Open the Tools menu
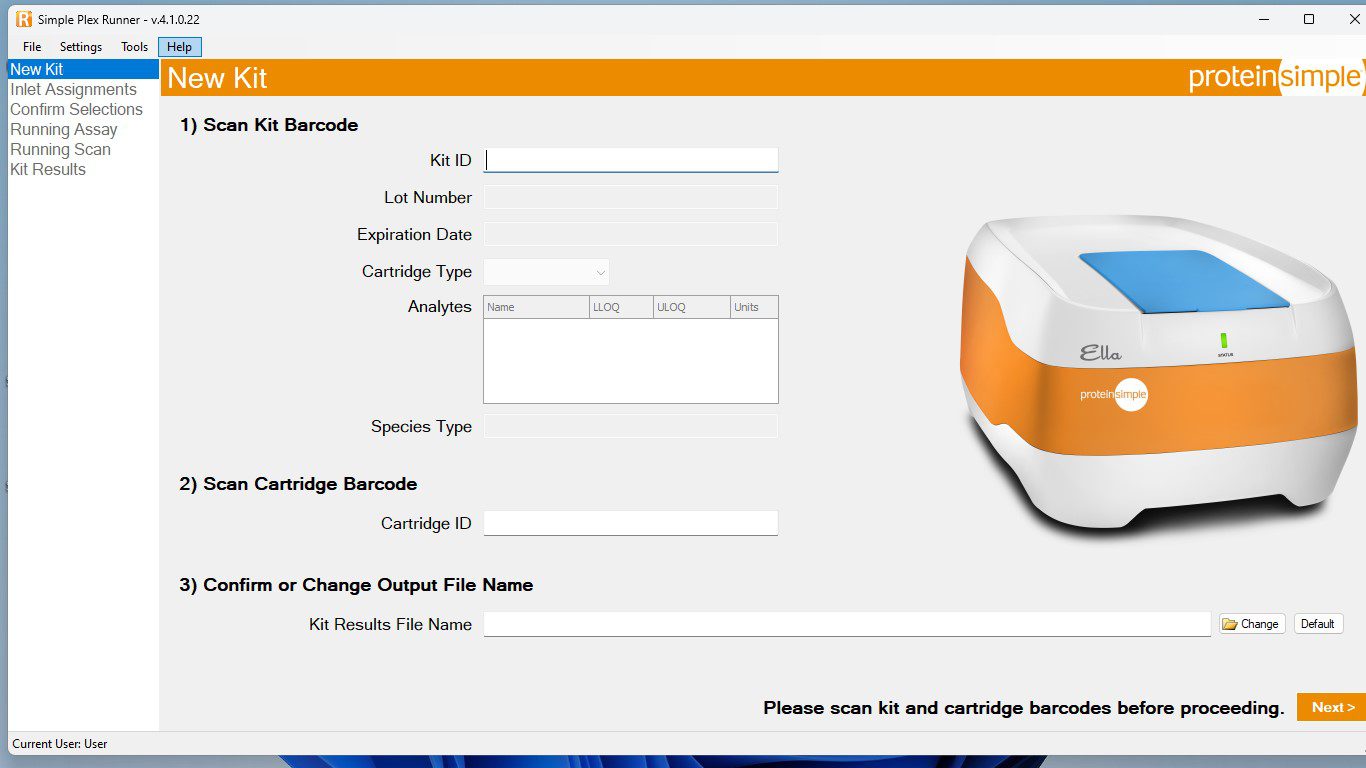 coord(133,46)
